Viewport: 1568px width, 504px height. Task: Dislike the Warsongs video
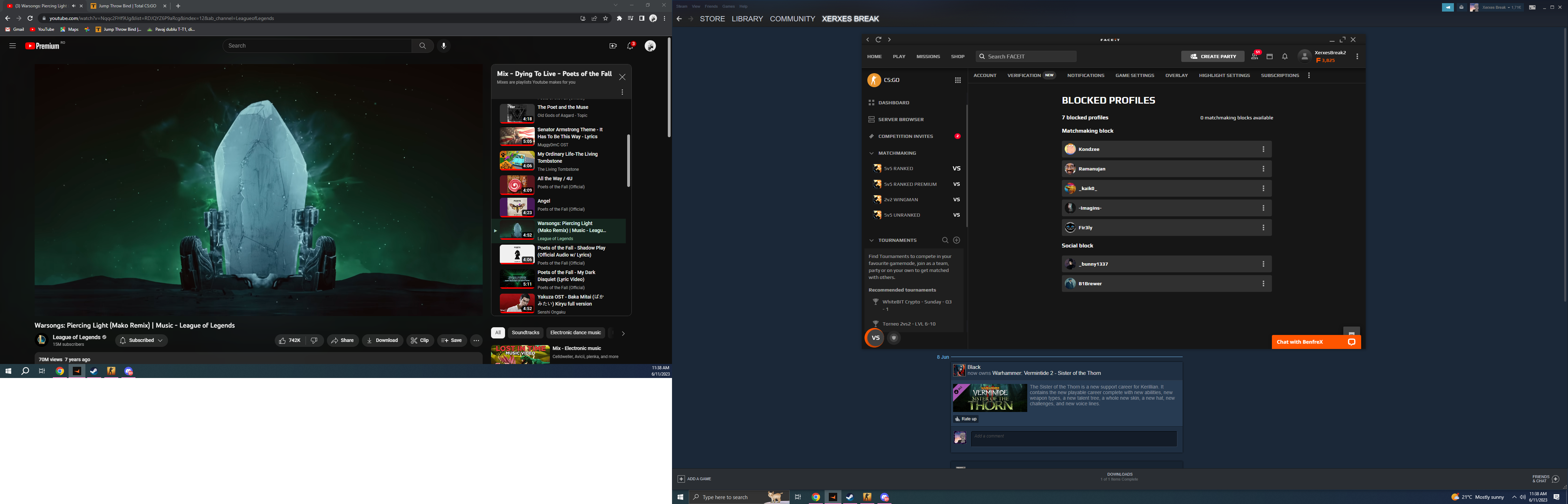pos(314,341)
